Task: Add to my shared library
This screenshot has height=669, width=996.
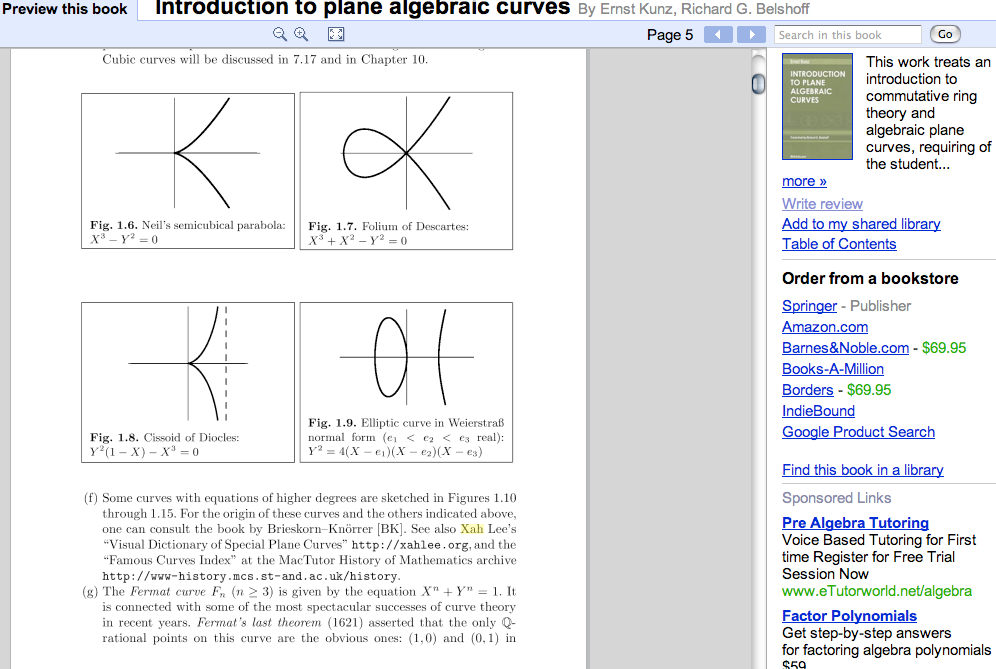Action: click(x=861, y=224)
